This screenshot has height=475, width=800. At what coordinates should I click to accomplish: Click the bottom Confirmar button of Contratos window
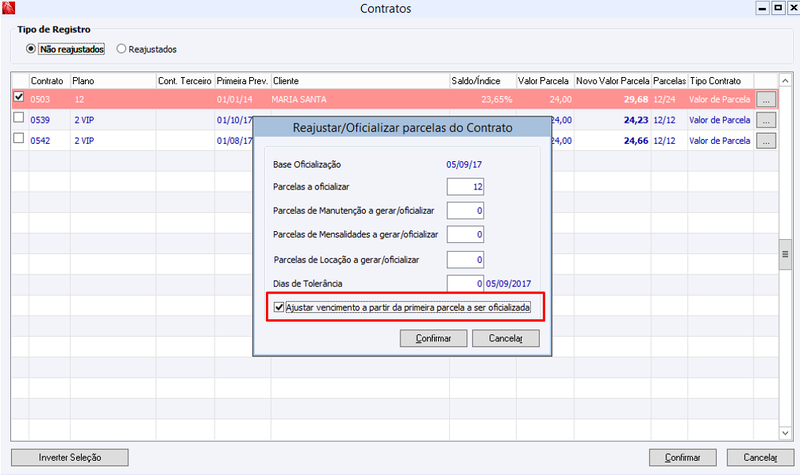[x=683, y=458]
